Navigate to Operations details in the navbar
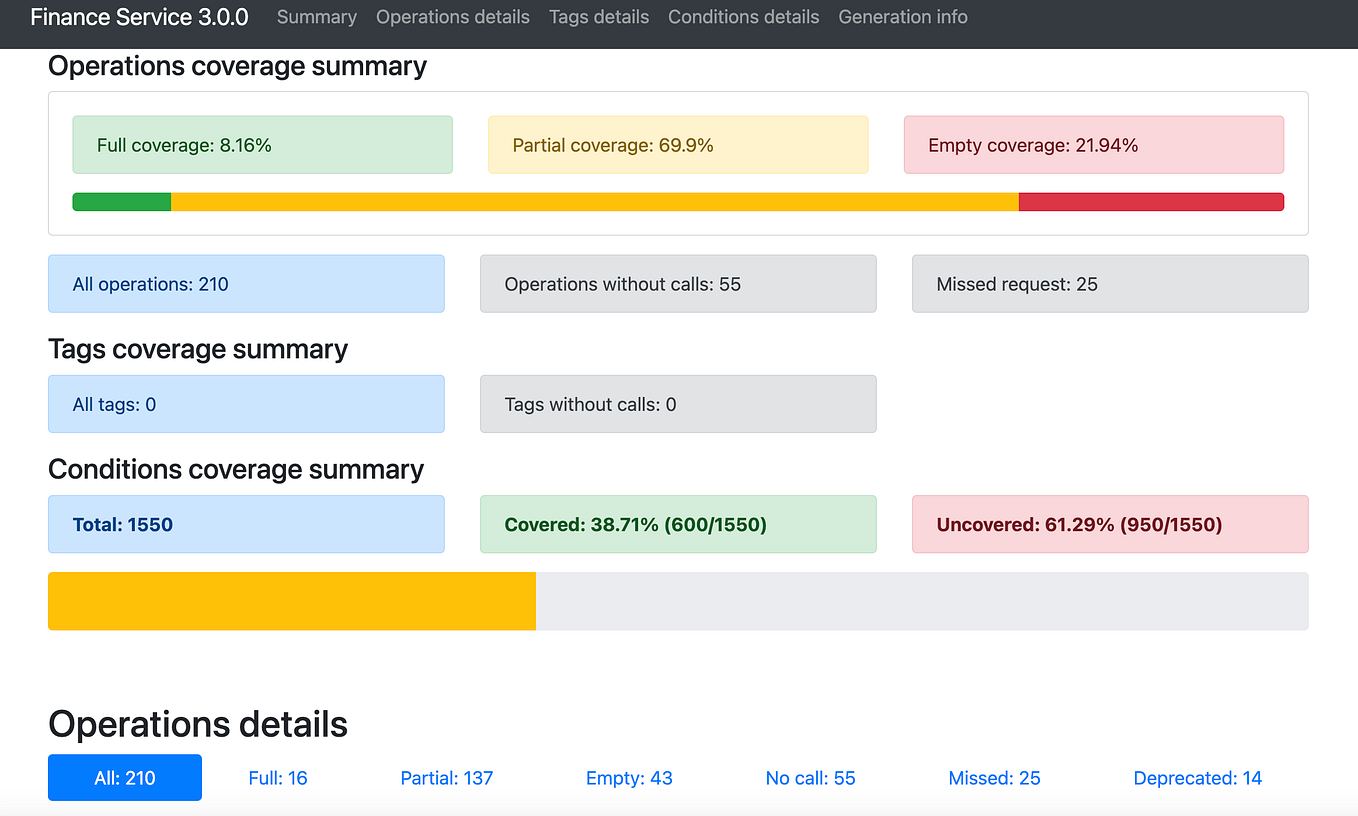This screenshot has width=1358, height=816. (x=452, y=17)
